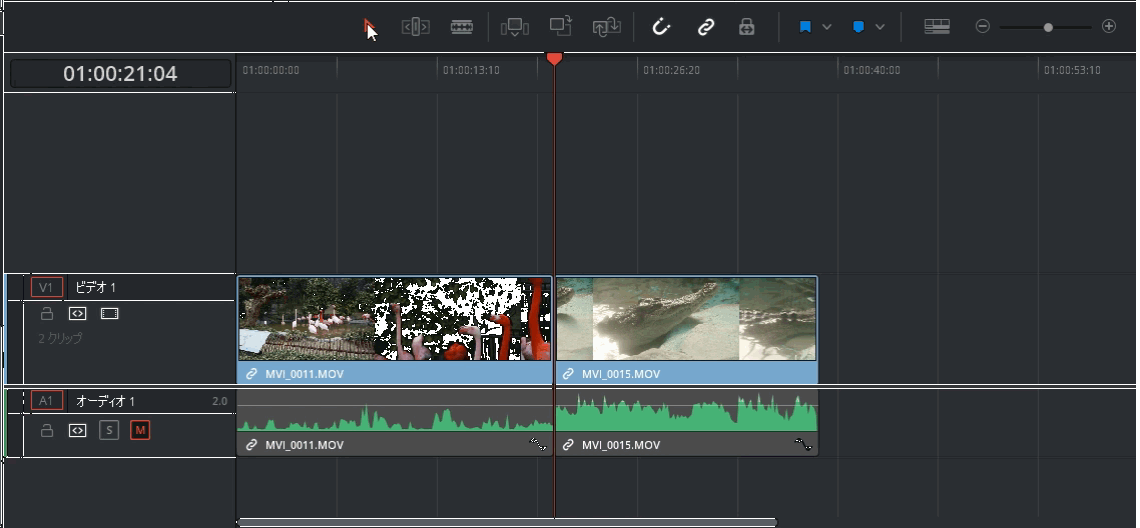1140x528 pixels.
Task: Click the A1 destination control
Action: pos(47,401)
